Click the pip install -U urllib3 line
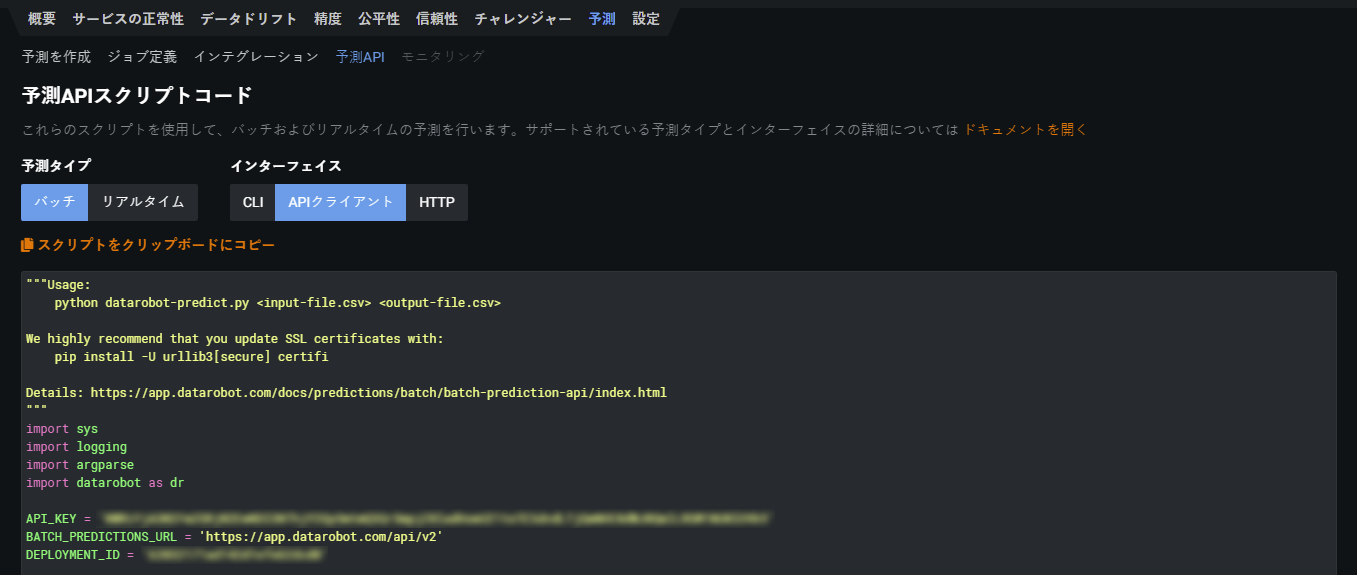Screen dimensions: 1357x575 point(191,356)
